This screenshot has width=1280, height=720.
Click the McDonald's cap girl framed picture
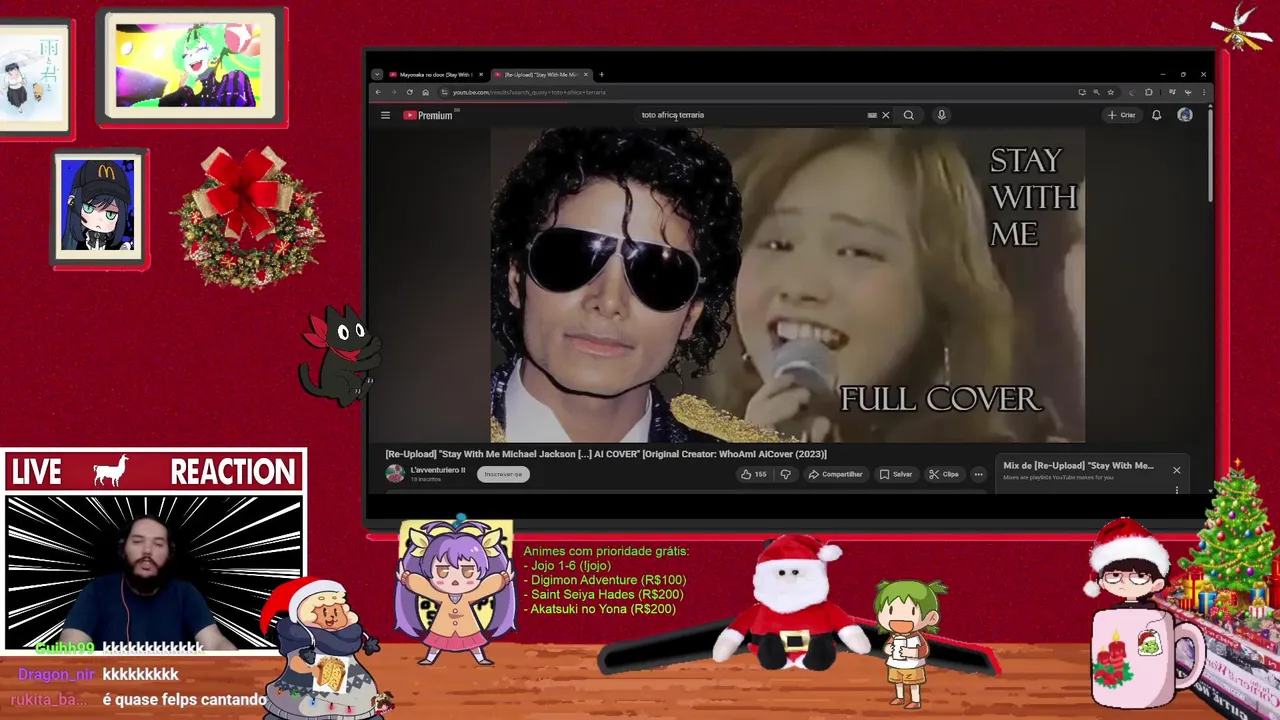coord(98,209)
